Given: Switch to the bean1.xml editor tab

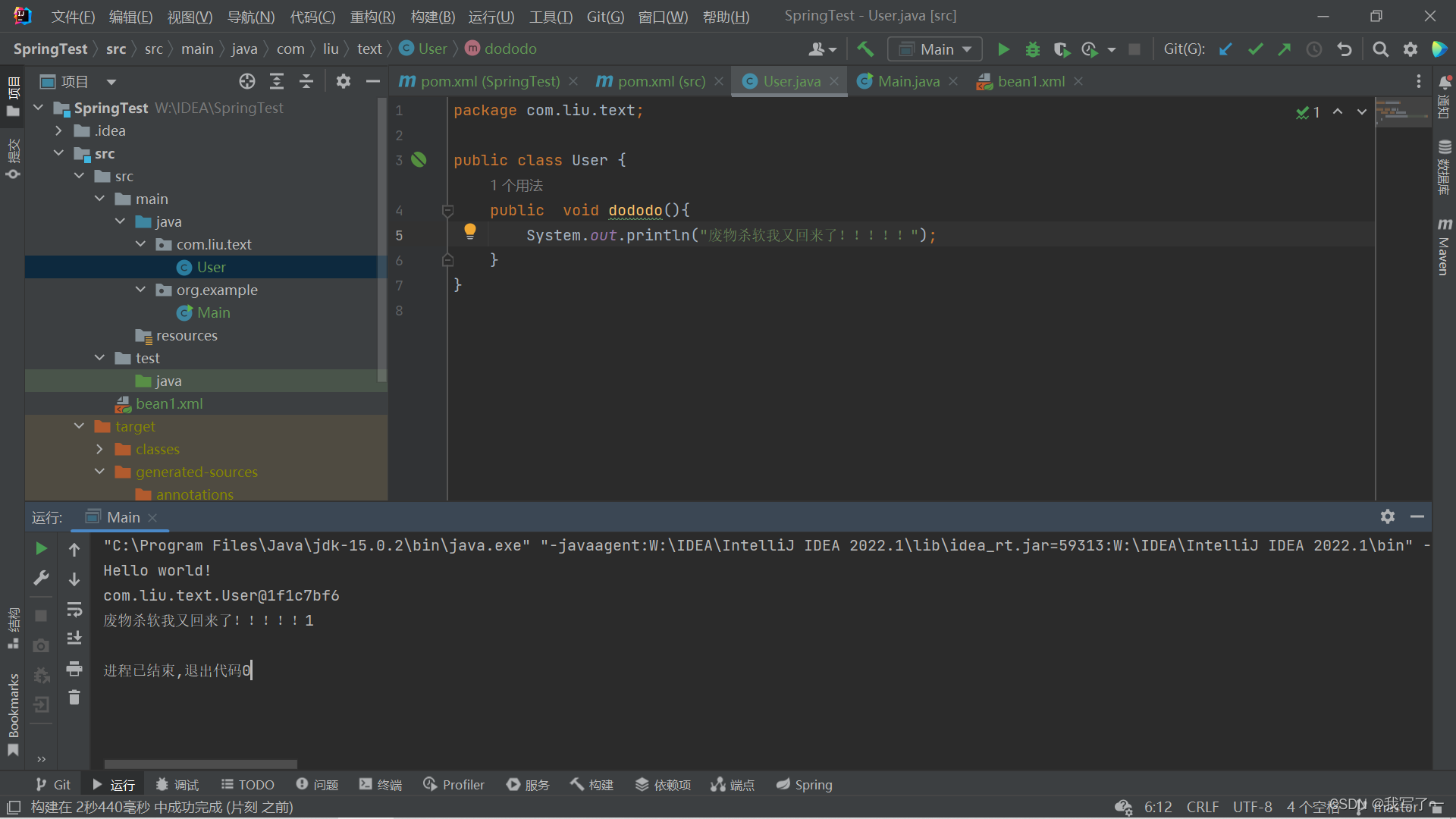Looking at the screenshot, I should click(x=1030, y=81).
